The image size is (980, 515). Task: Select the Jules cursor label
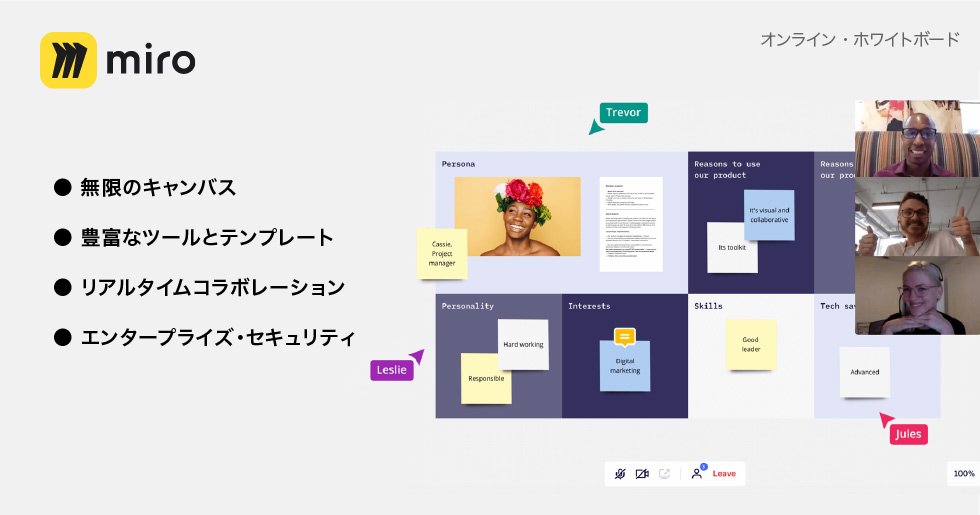click(x=908, y=434)
